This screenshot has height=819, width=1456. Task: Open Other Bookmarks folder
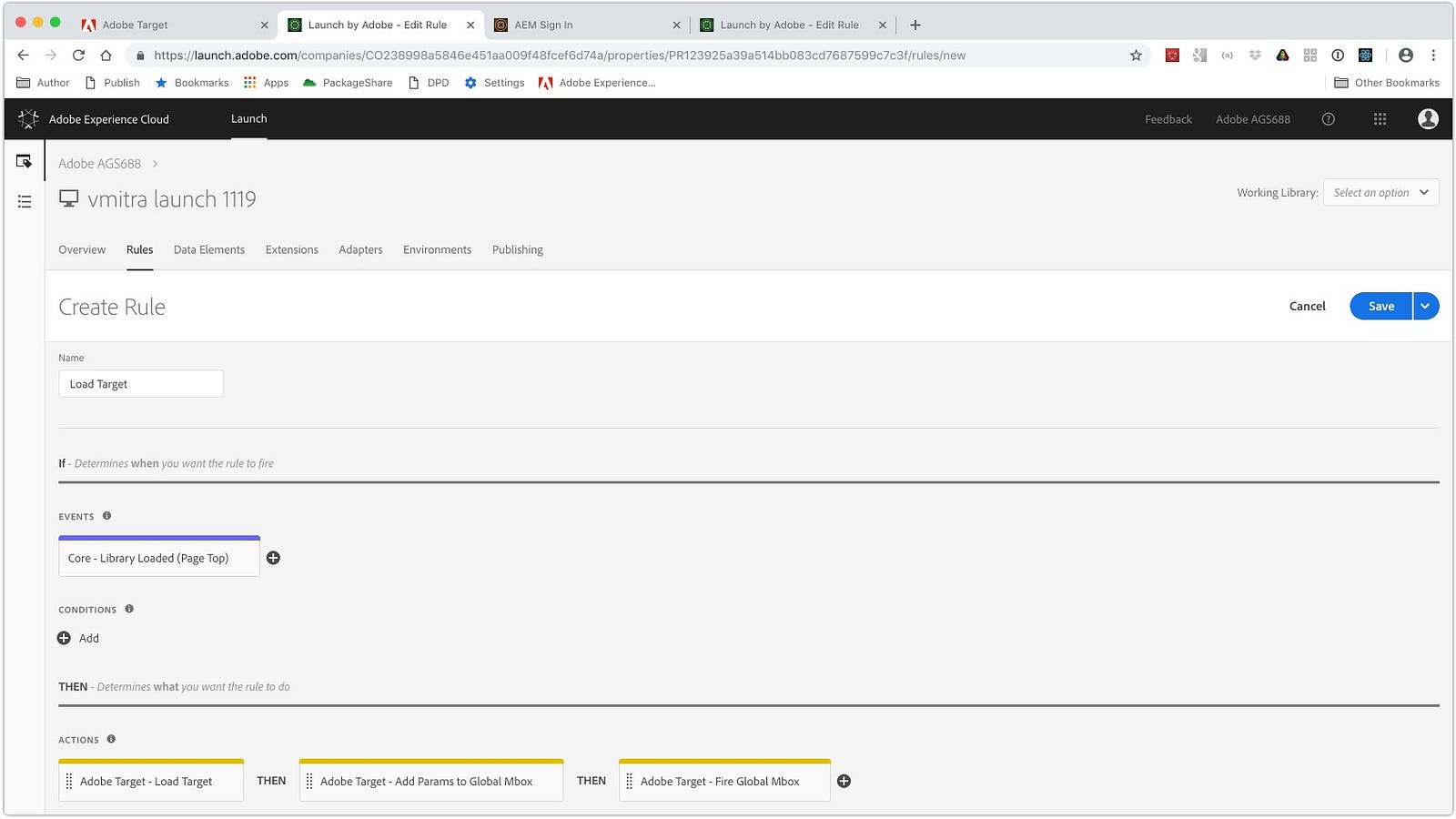coord(1387,83)
